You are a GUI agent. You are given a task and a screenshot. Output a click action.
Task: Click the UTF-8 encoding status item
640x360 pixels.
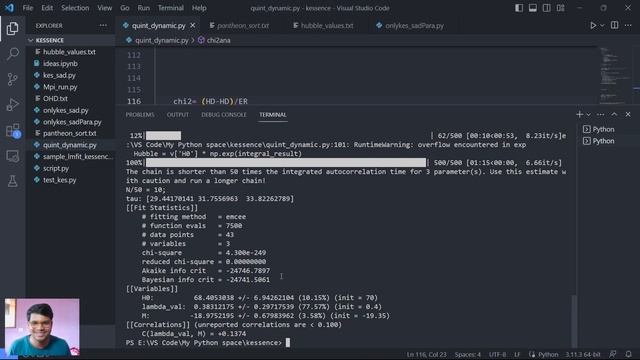point(497,354)
